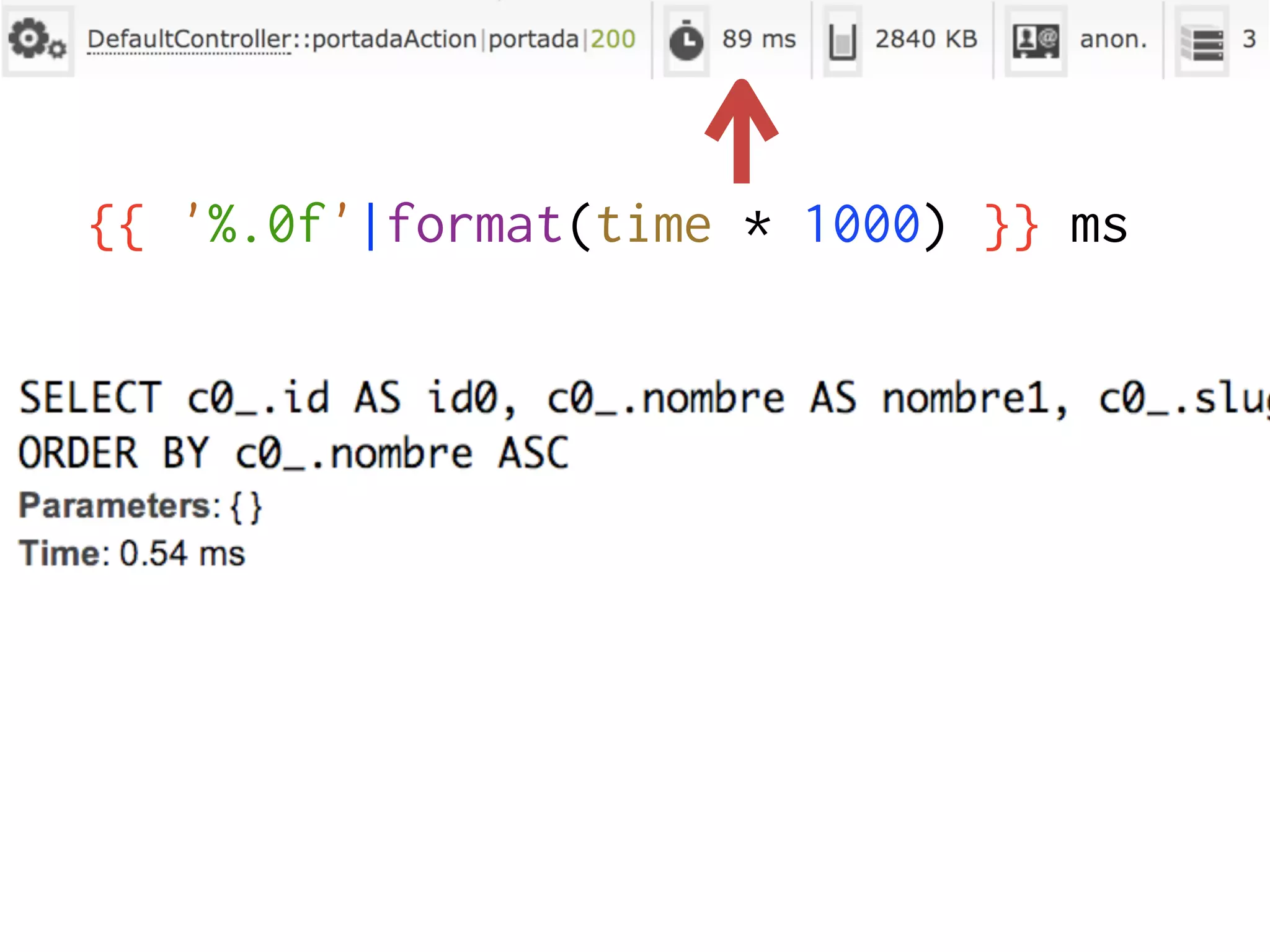Viewport: 1270px width, 952px height.
Task: Open the security user card icon
Action: tap(1035, 41)
